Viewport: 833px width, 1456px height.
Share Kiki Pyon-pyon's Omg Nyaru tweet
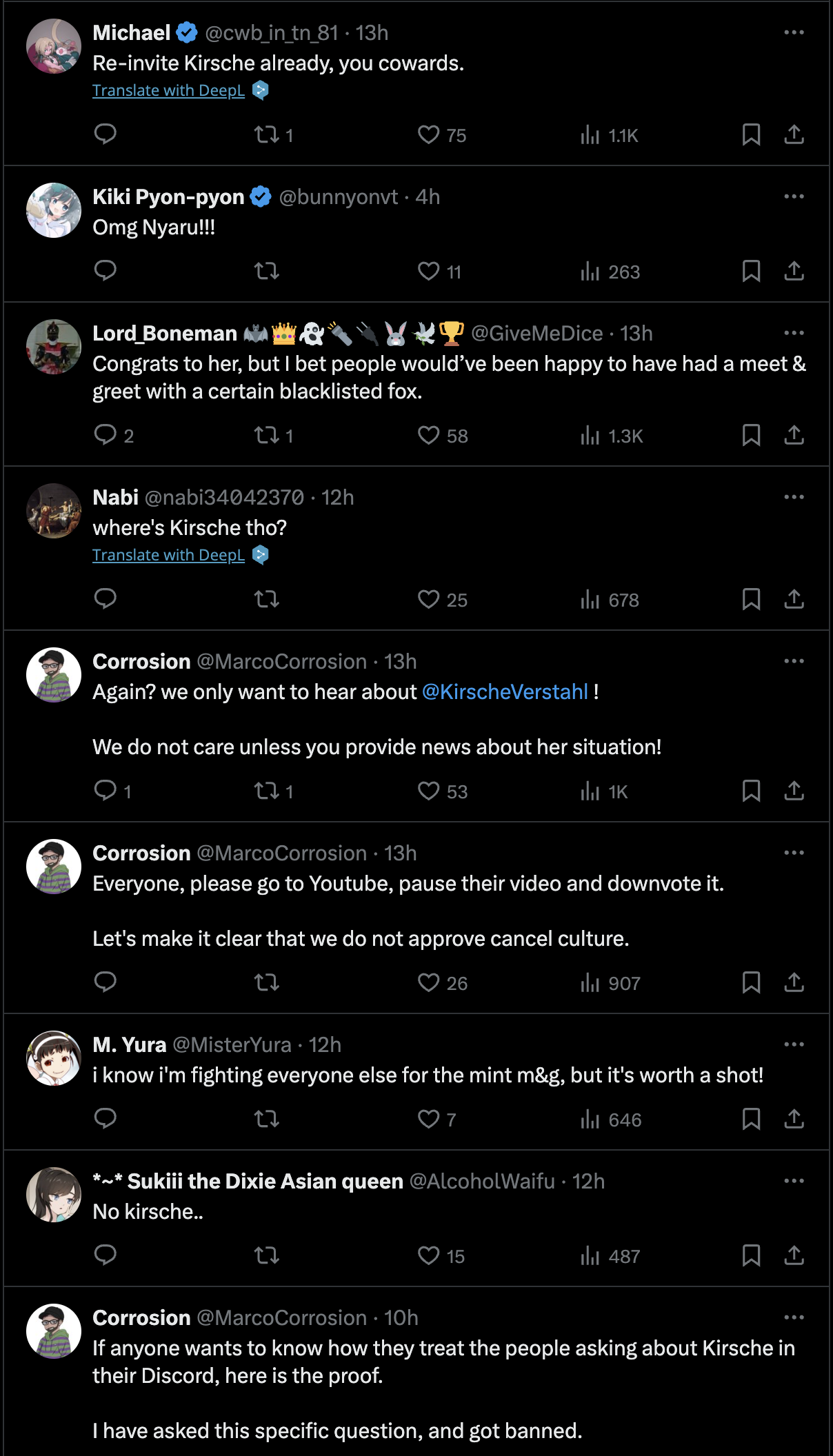coord(794,271)
